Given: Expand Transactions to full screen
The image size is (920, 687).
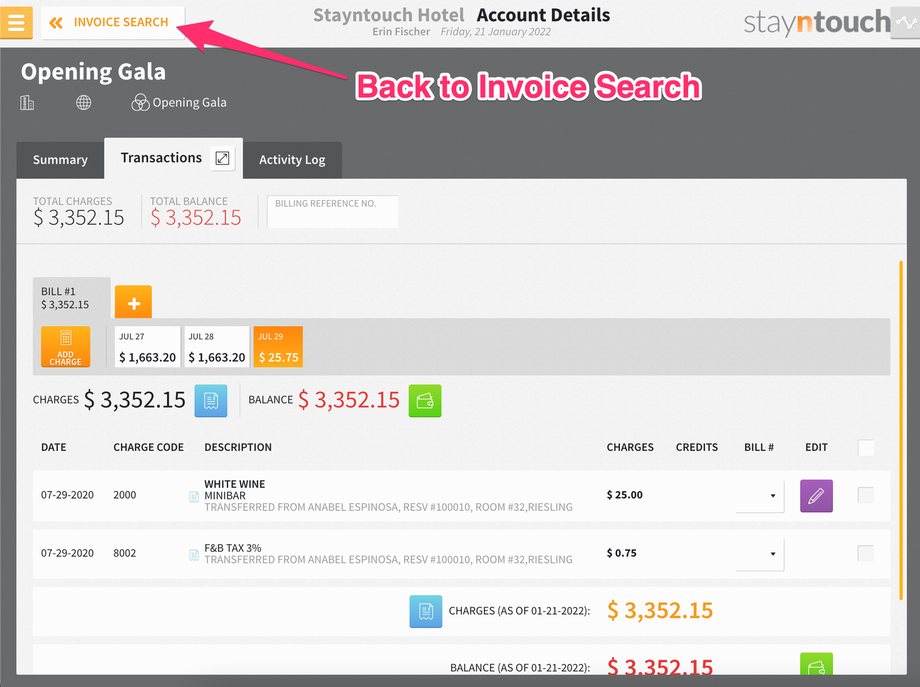Looking at the screenshot, I should (222, 158).
